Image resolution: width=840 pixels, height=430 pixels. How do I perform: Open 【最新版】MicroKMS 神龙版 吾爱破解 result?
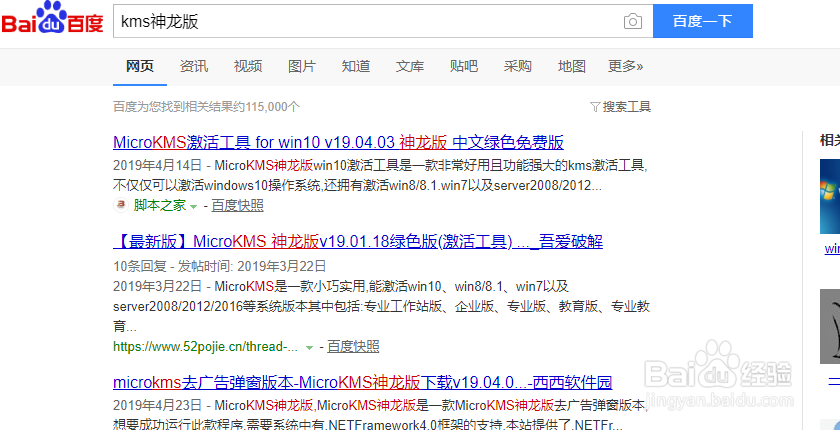tap(358, 242)
